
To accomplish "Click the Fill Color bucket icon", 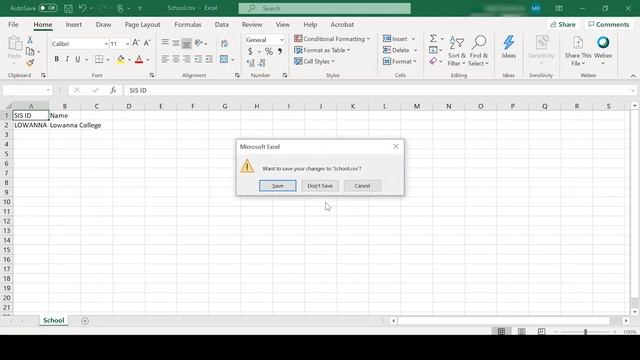I will coord(121,59).
